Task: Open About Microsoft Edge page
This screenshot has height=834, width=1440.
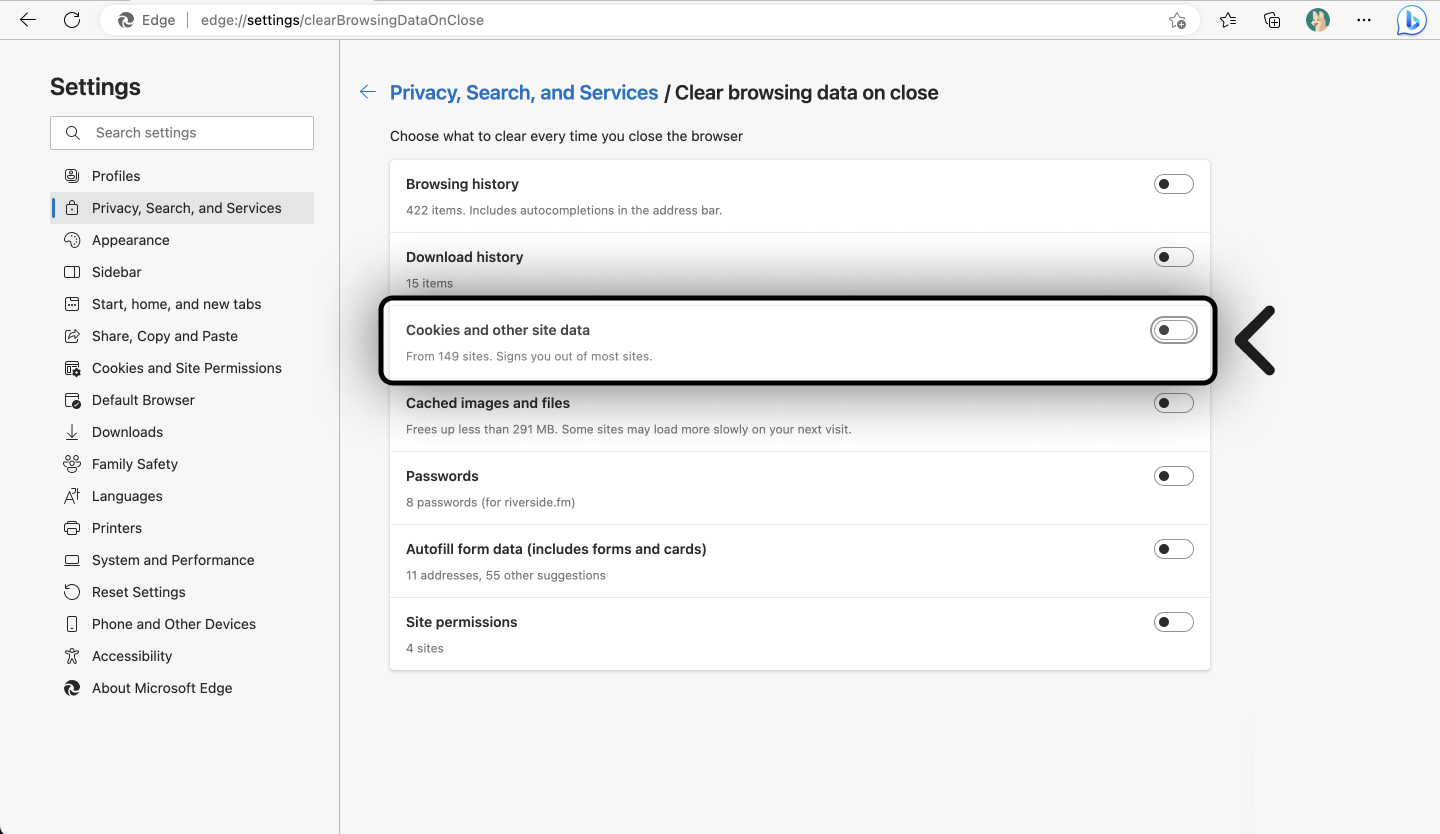Action: click(161, 688)
